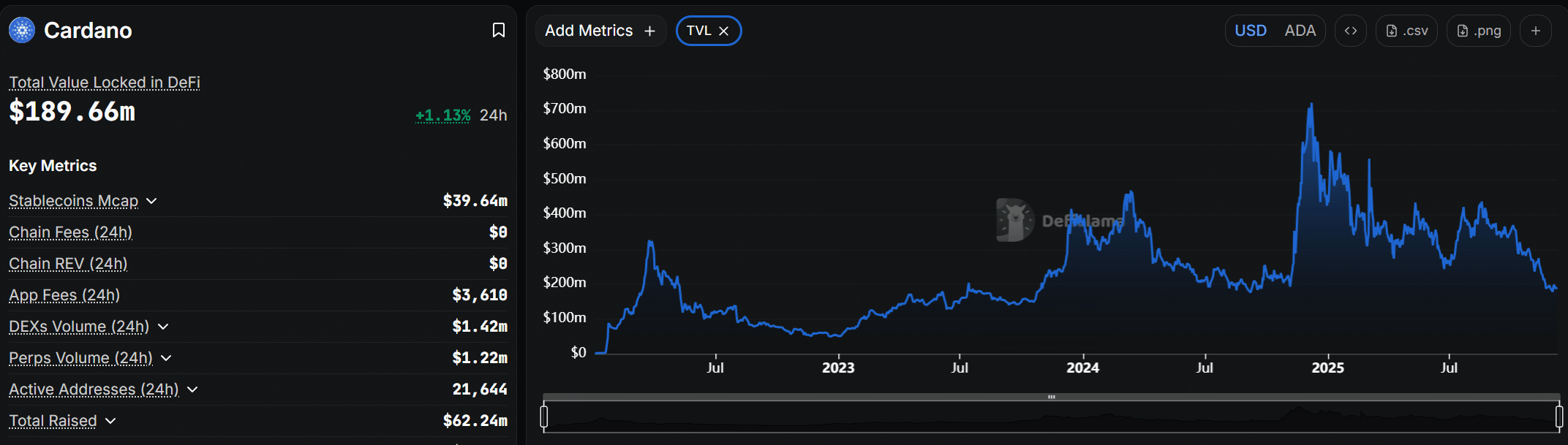Click the App Fees (24h) label
This screenshot has height=445, width=1568.
tap(64, 295)
